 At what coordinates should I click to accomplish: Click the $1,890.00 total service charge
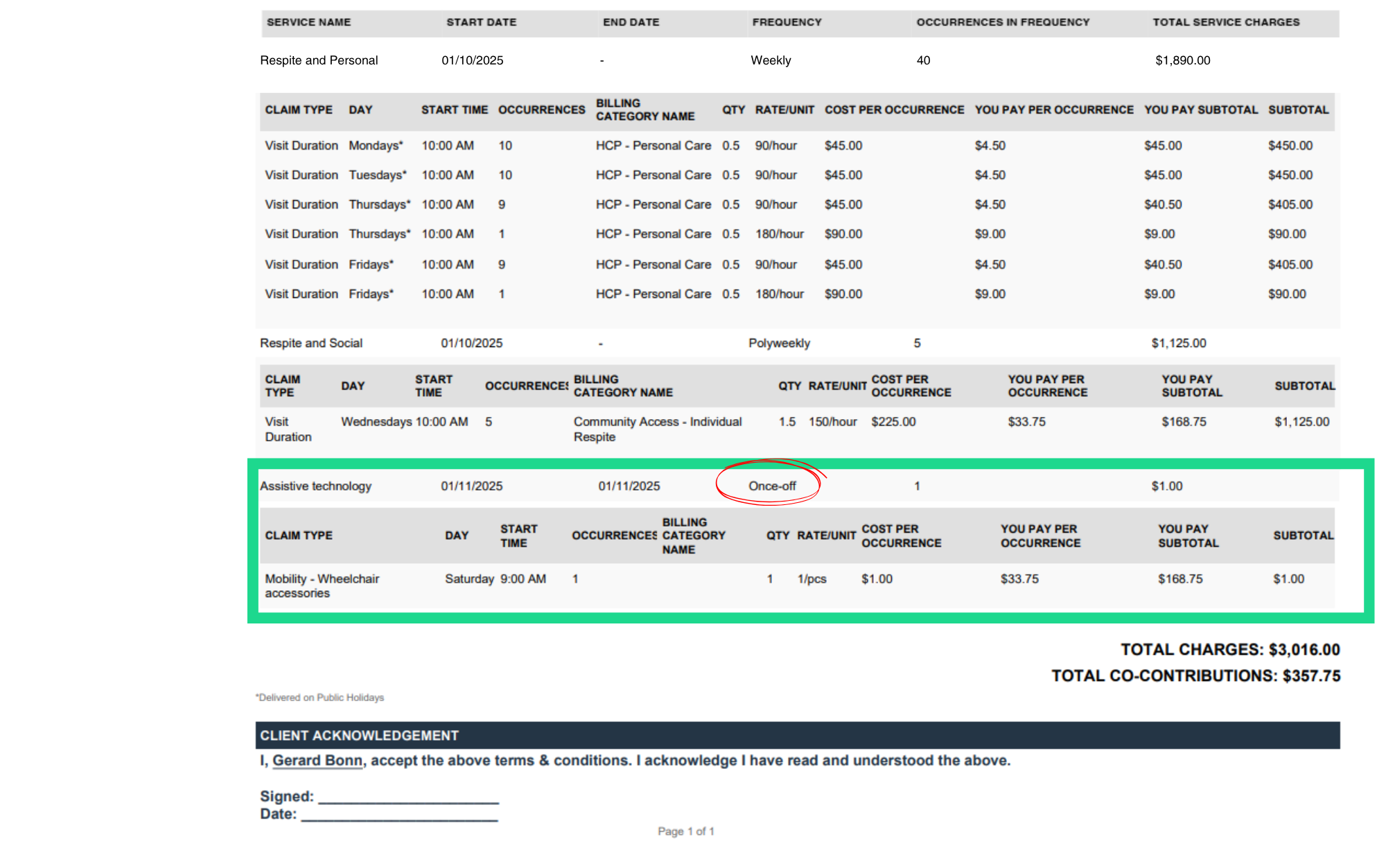click(x=1182, y=60)
